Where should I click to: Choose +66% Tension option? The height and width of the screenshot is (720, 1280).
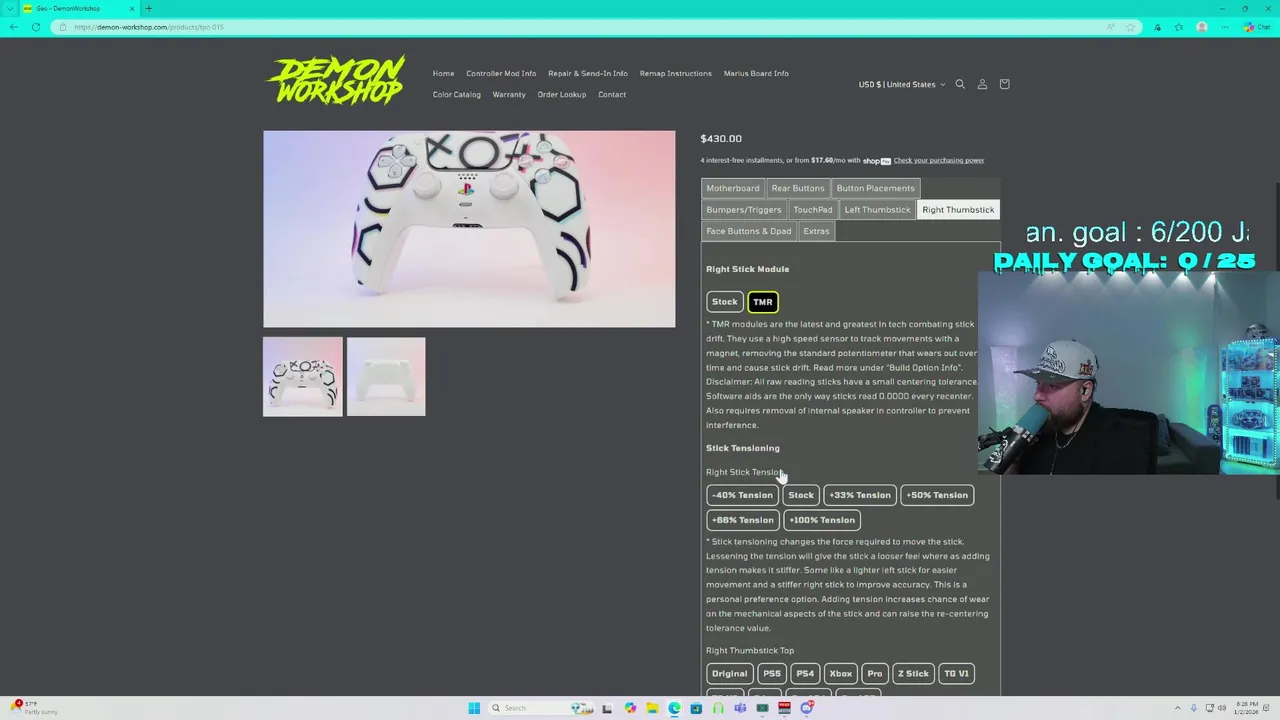point(743,520)
